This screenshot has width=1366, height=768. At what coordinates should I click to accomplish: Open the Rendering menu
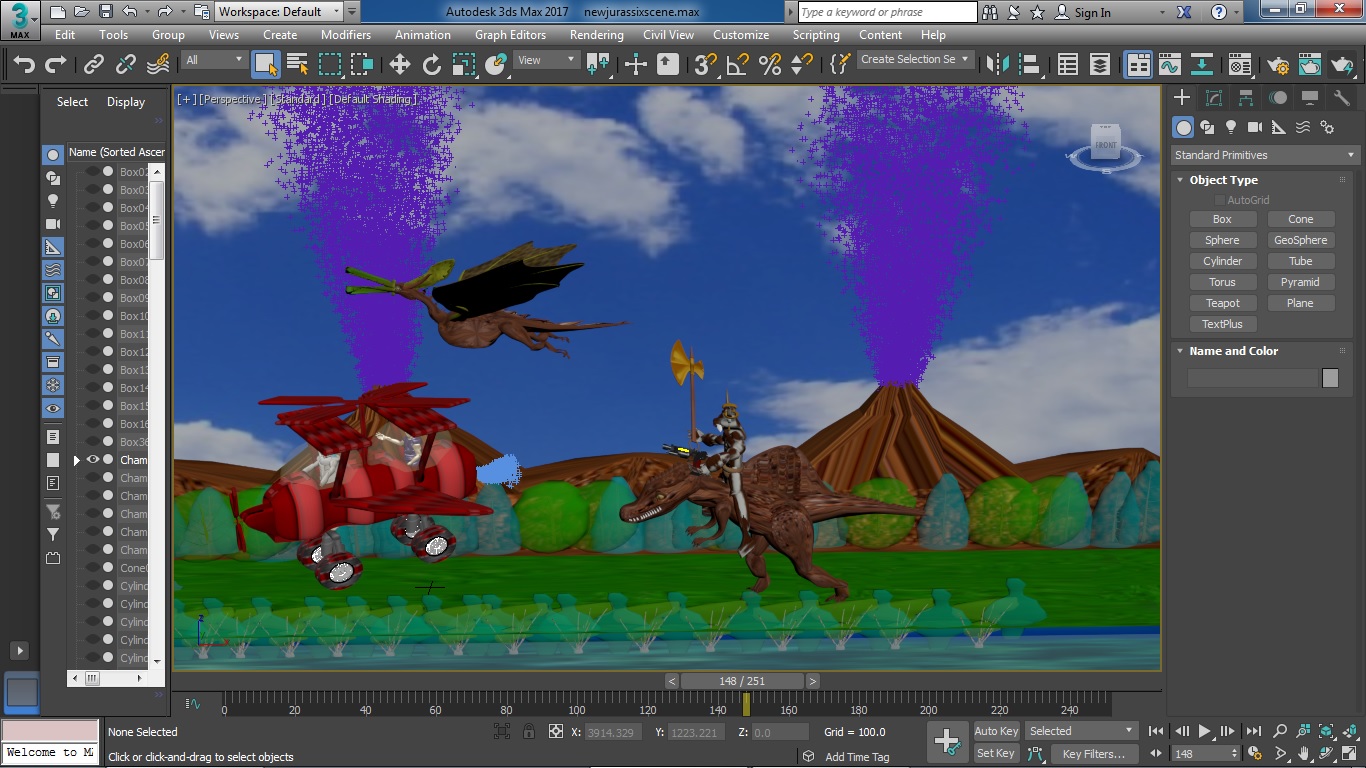(x=597, y=34)
